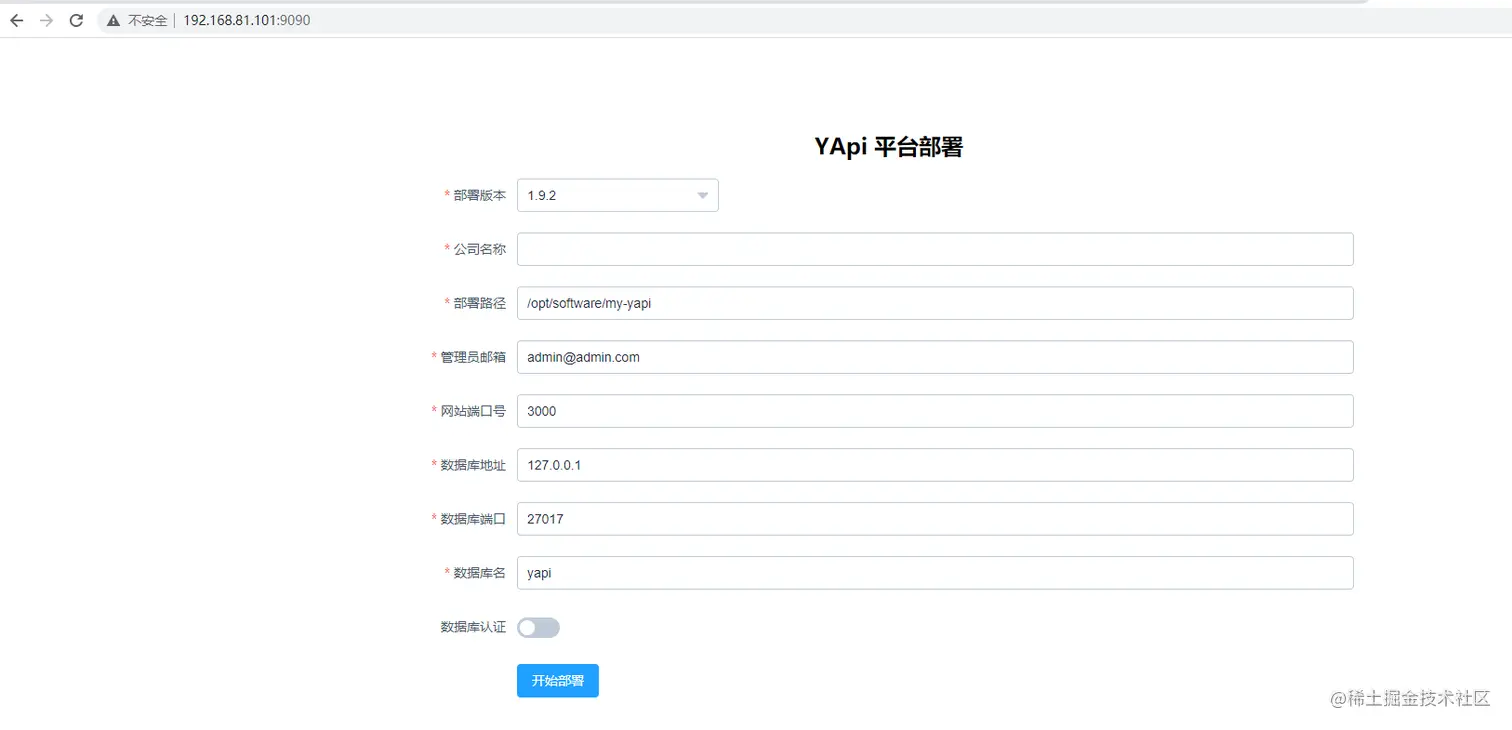Click the 数据库地址 label
1512x730 pixels.
coord(473,465)
